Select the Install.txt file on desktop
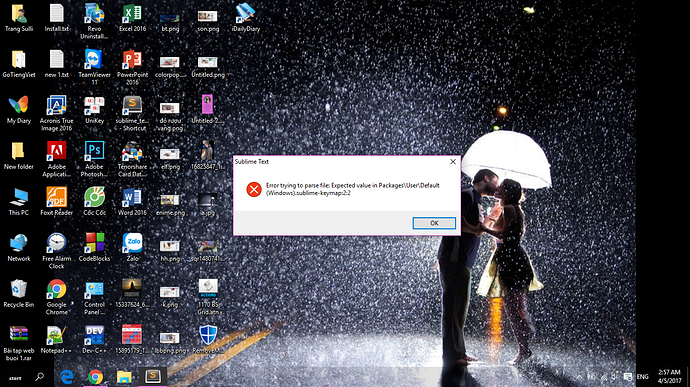690x387 pixels. (x=56, y=18)
